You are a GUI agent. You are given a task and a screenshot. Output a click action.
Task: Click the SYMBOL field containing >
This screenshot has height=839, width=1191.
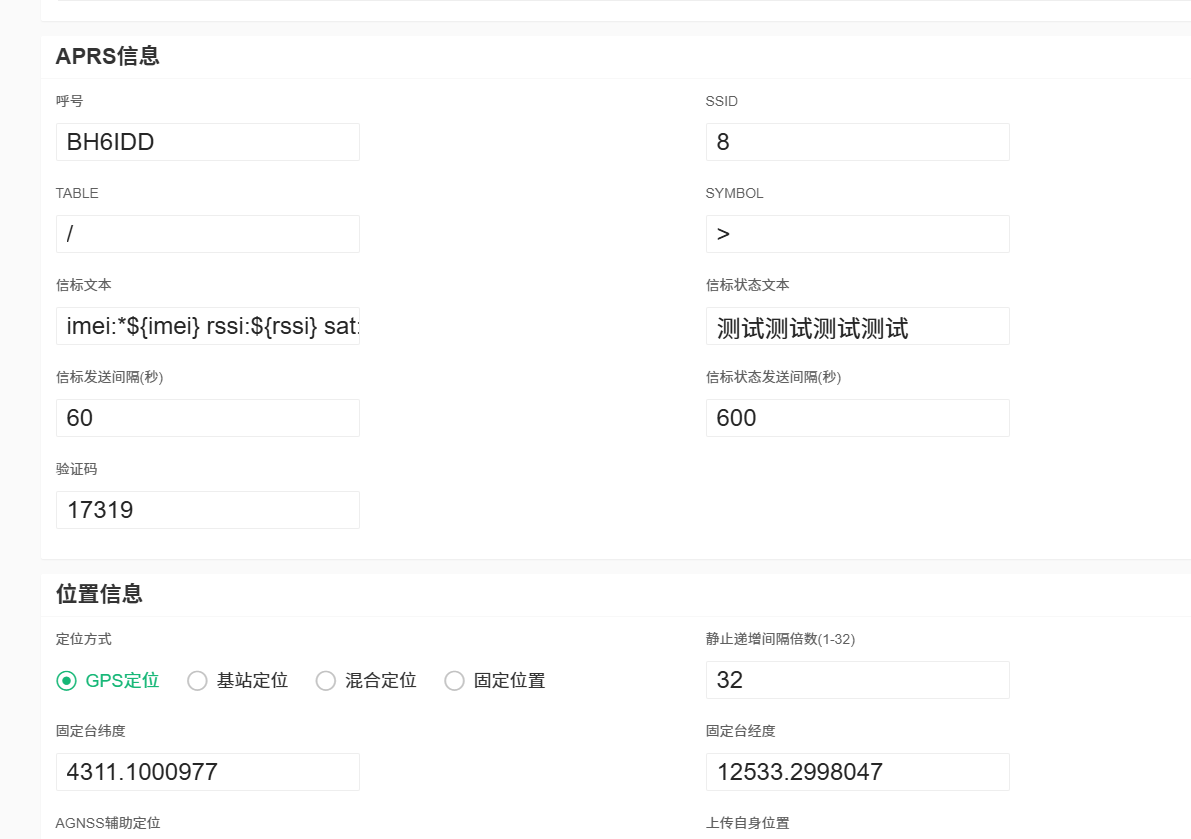856,233
